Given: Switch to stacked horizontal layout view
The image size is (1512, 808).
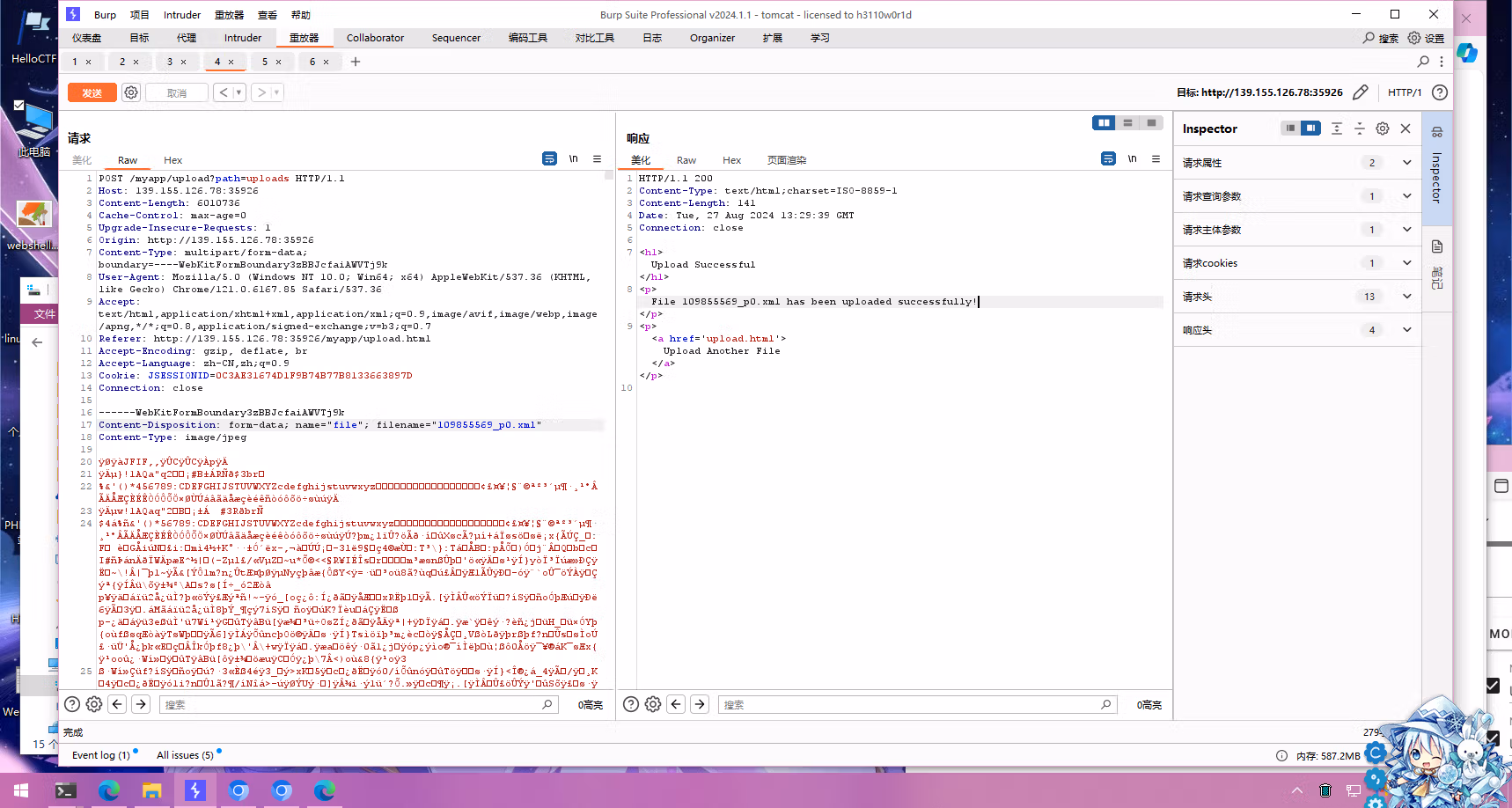Looking at the screenshot, I should 1127,123.
